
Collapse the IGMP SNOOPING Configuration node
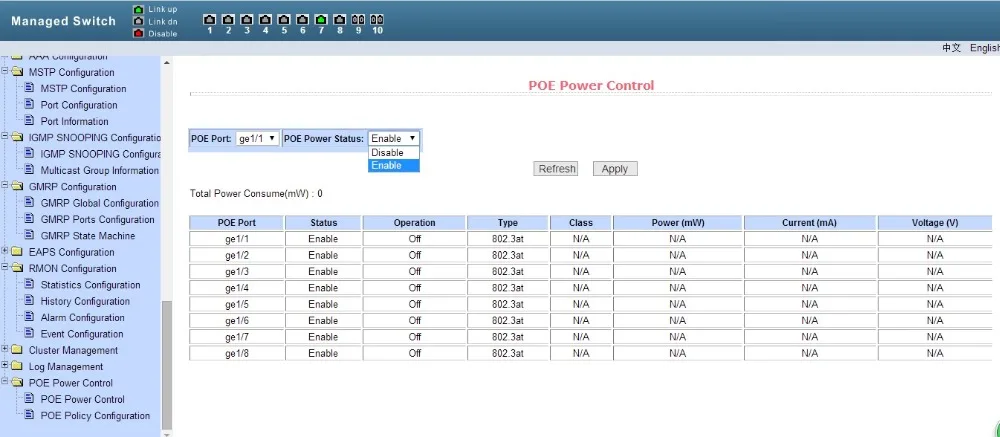coord(5,137)
